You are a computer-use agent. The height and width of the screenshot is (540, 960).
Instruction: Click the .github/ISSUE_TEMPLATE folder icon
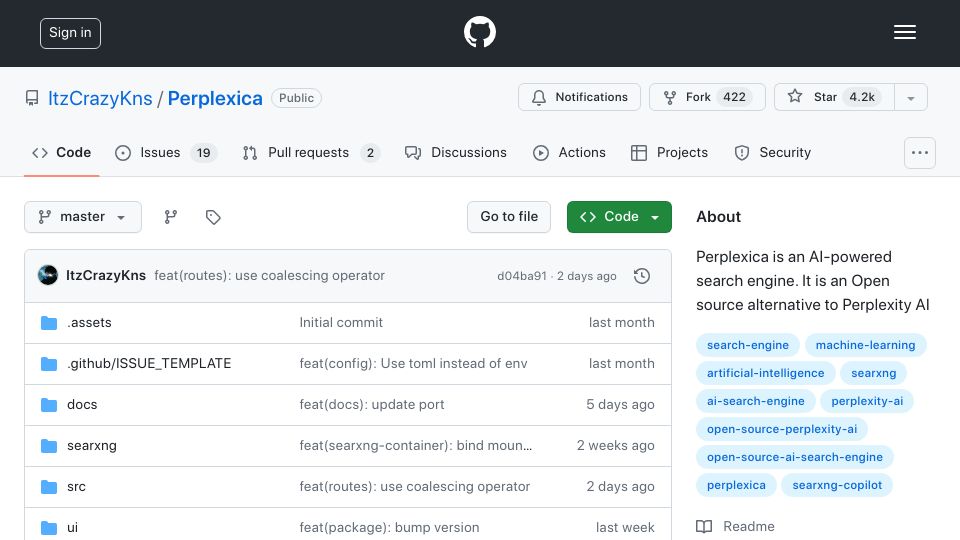[x=49, y=364]
